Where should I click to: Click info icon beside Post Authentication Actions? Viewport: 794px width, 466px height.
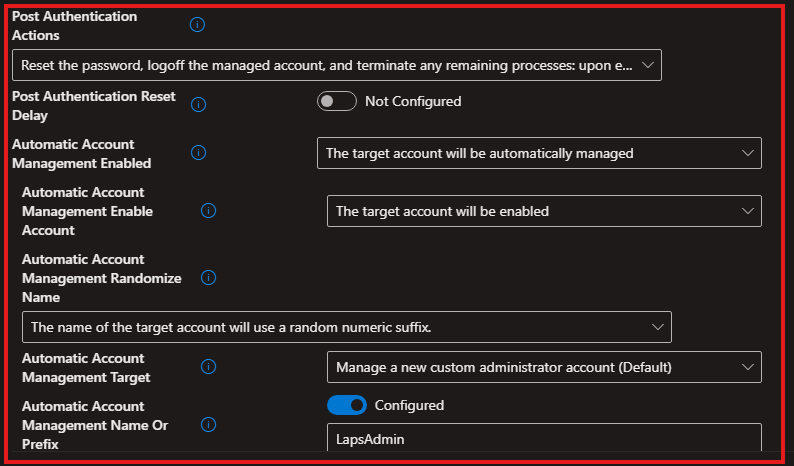click(198, 25)
